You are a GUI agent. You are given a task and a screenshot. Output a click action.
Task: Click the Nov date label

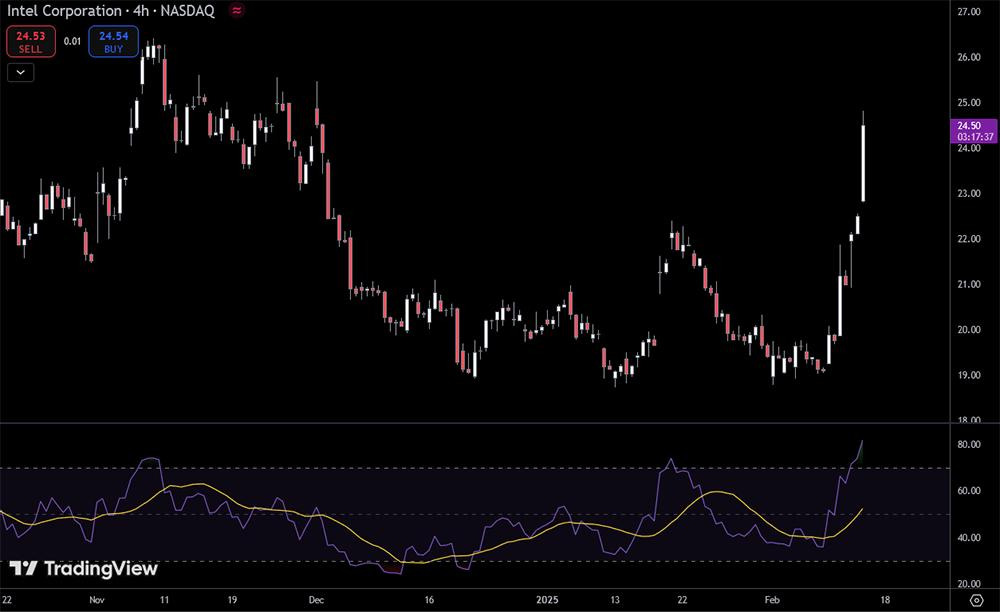(x=96, y=600)
